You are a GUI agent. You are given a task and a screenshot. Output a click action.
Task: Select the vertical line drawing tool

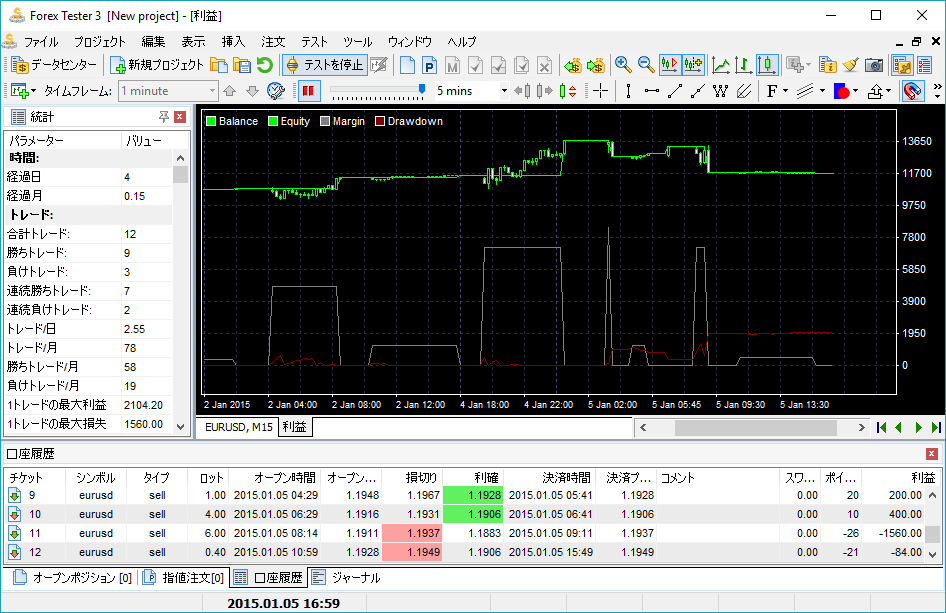click(628, 91)
